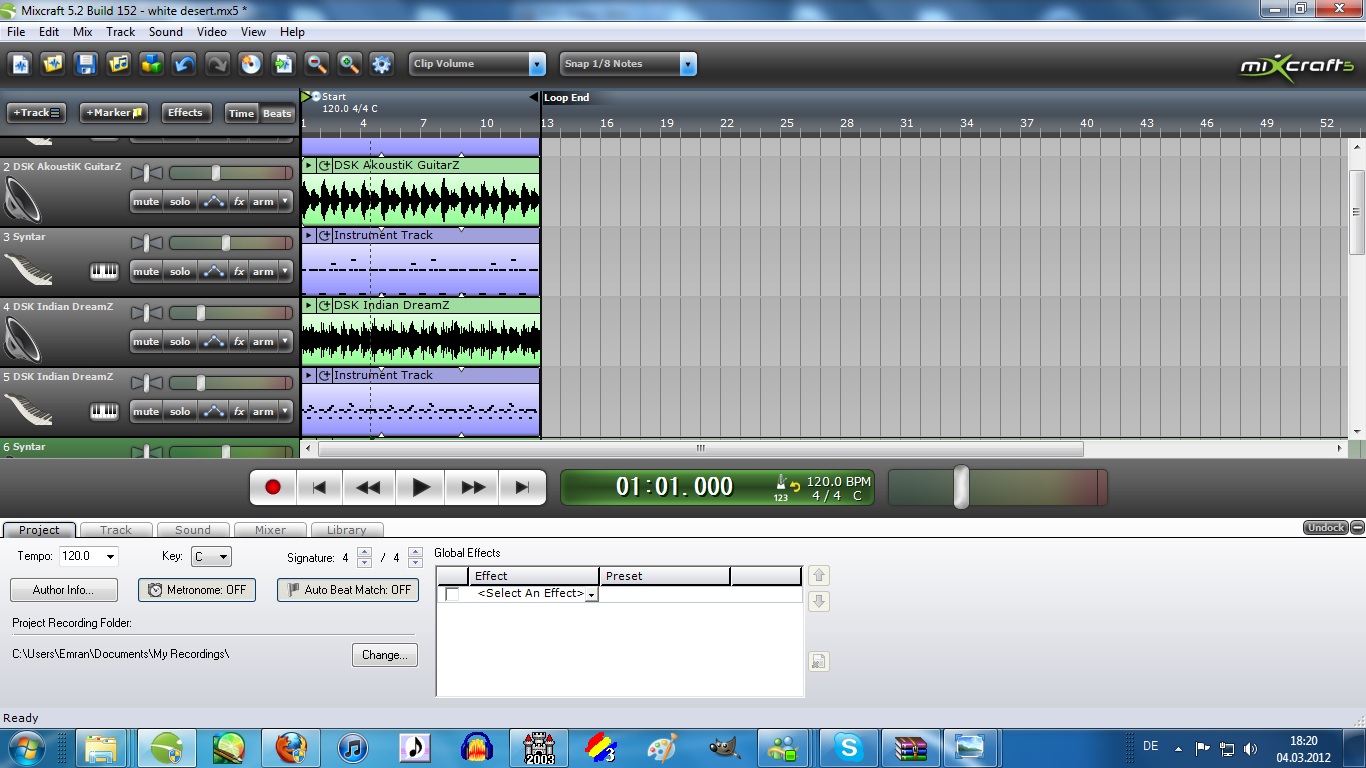Open the arm options arrow on track 4
The width and height of the screenshot is (1366, 768).
[x=285, y=341]
